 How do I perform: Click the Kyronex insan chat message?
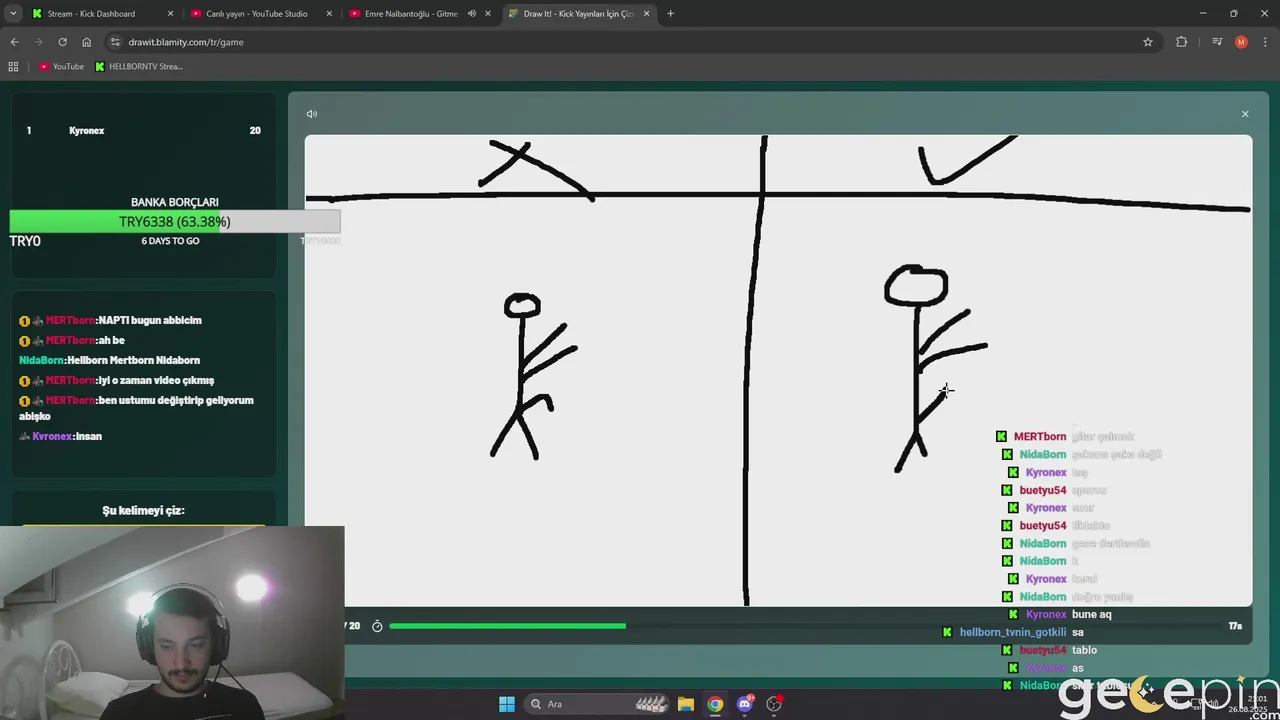[x=61, y=436]
